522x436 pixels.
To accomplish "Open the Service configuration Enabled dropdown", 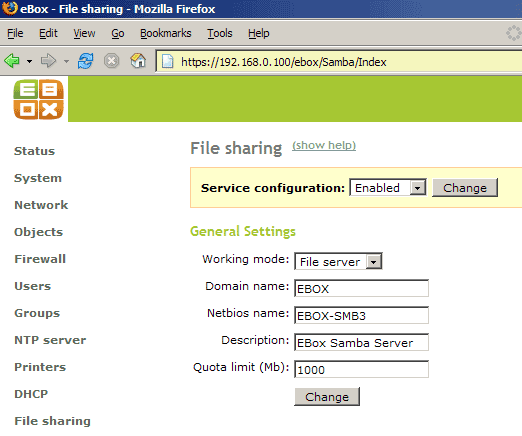I will point(388,188).
